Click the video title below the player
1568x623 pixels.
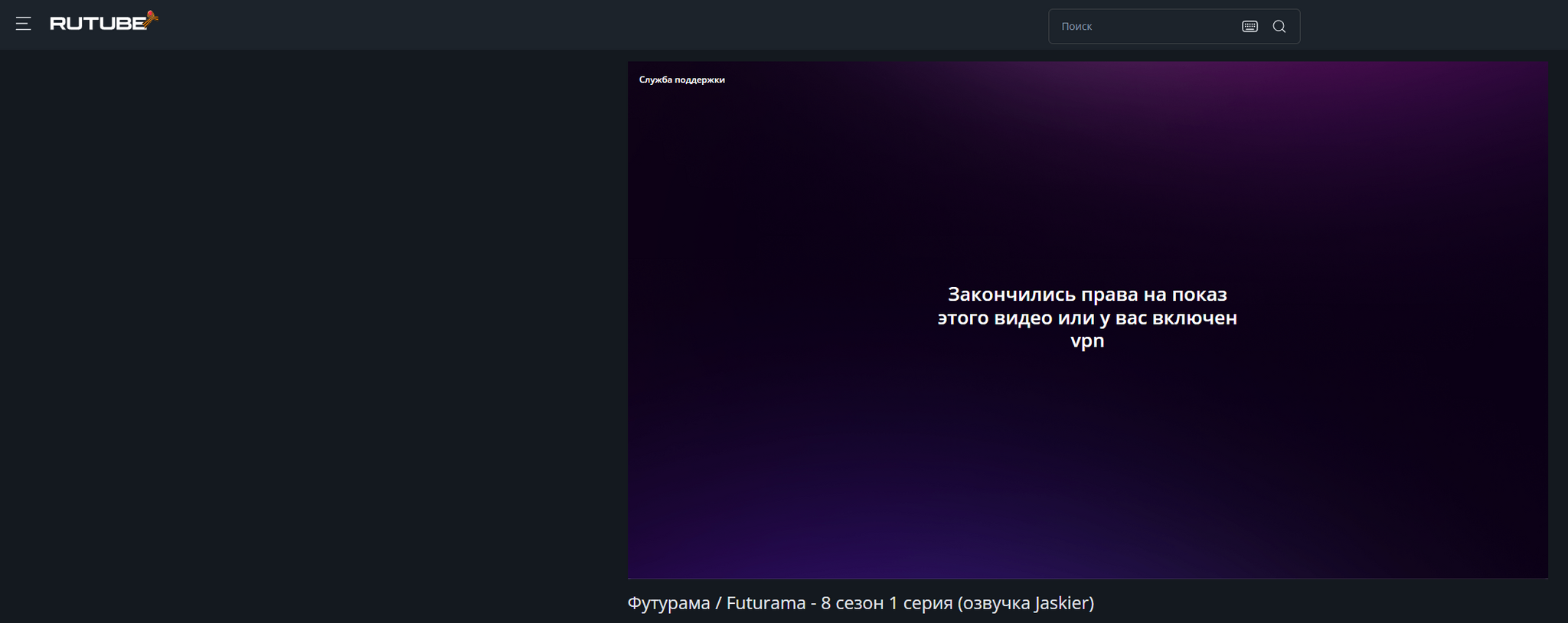pos(861,603)
